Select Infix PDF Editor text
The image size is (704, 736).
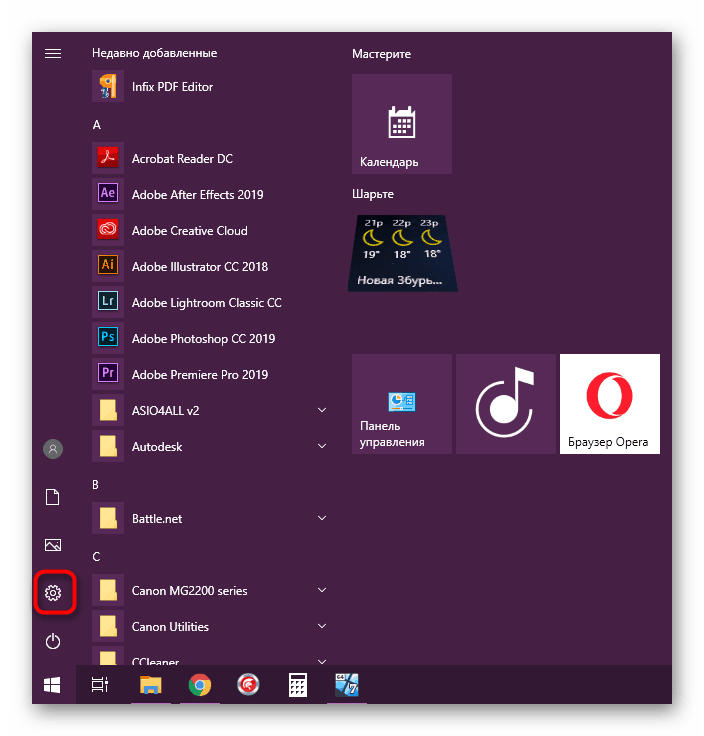click(172, 87)
